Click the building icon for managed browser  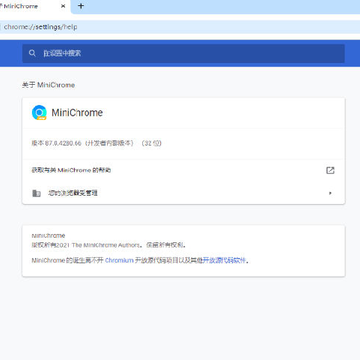tap(36, 193)
